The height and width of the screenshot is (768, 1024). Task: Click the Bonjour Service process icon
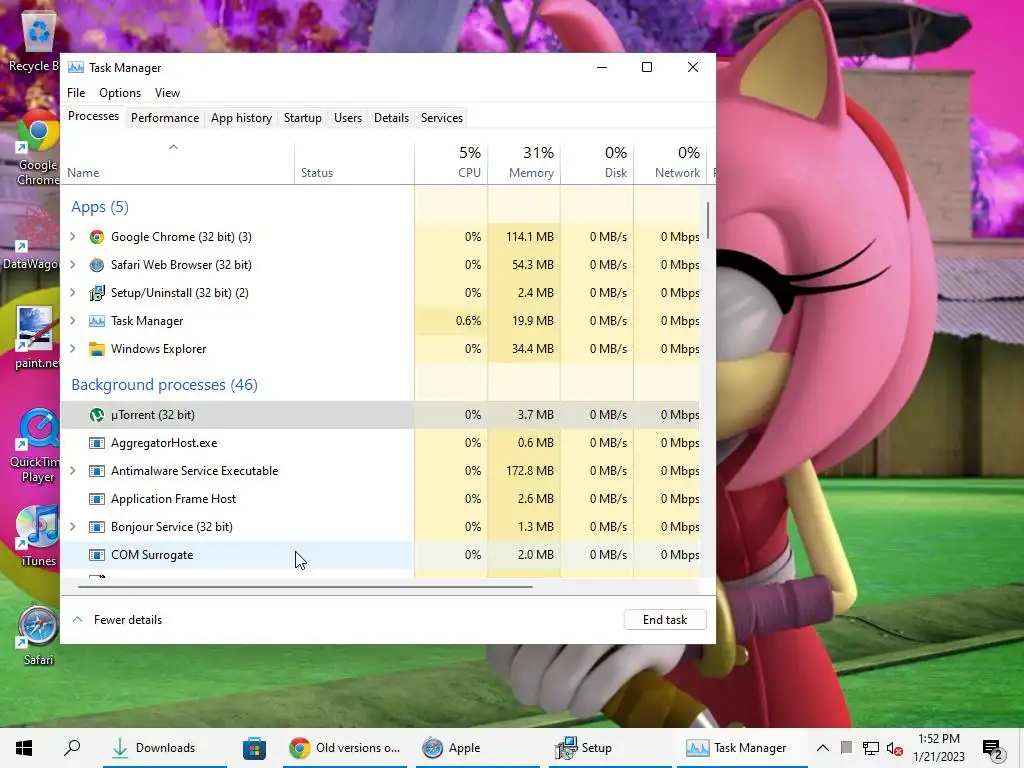tap(97, 527)
